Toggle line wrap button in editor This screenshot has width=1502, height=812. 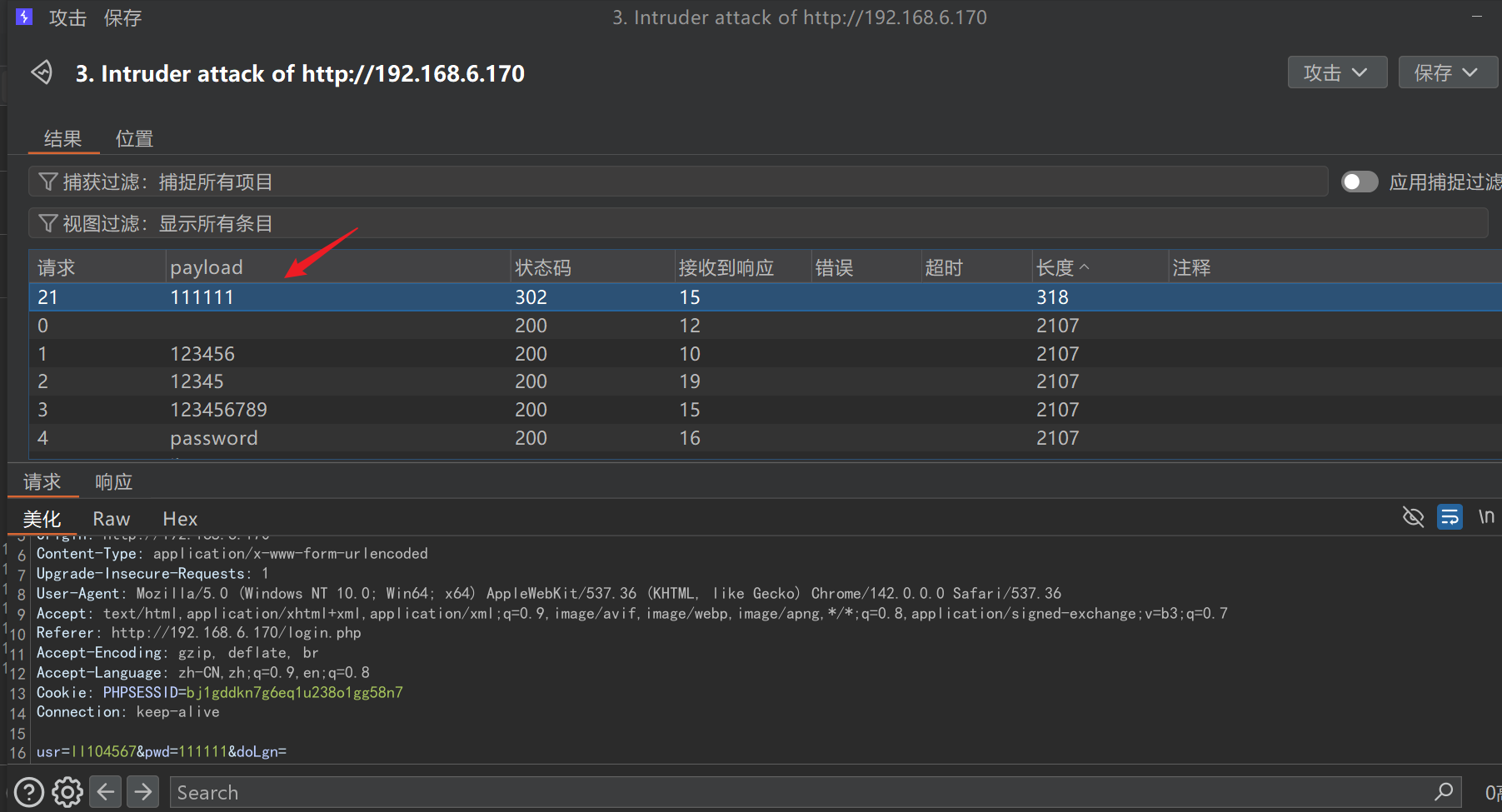click(1450, 517)
